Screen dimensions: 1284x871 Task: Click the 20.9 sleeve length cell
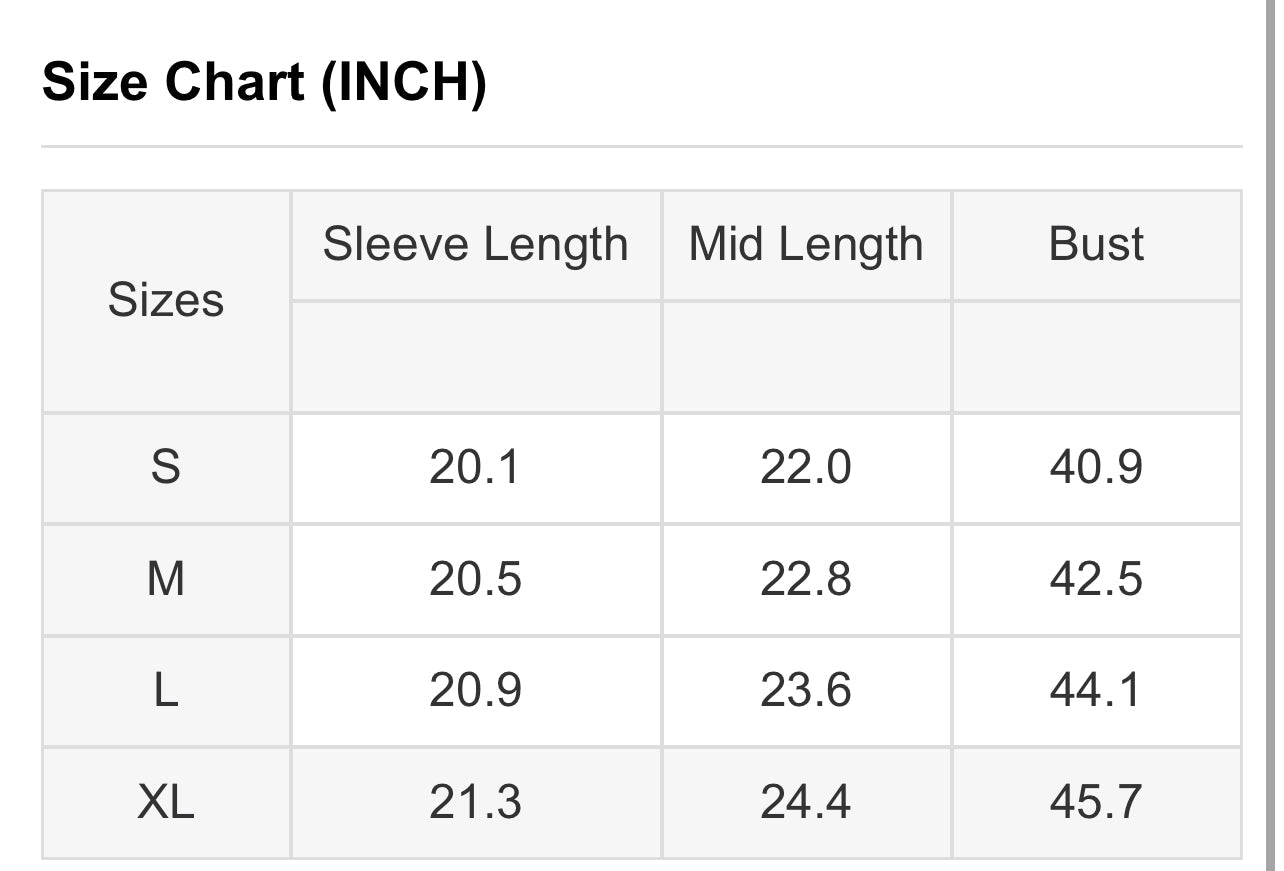pos(475,691)
